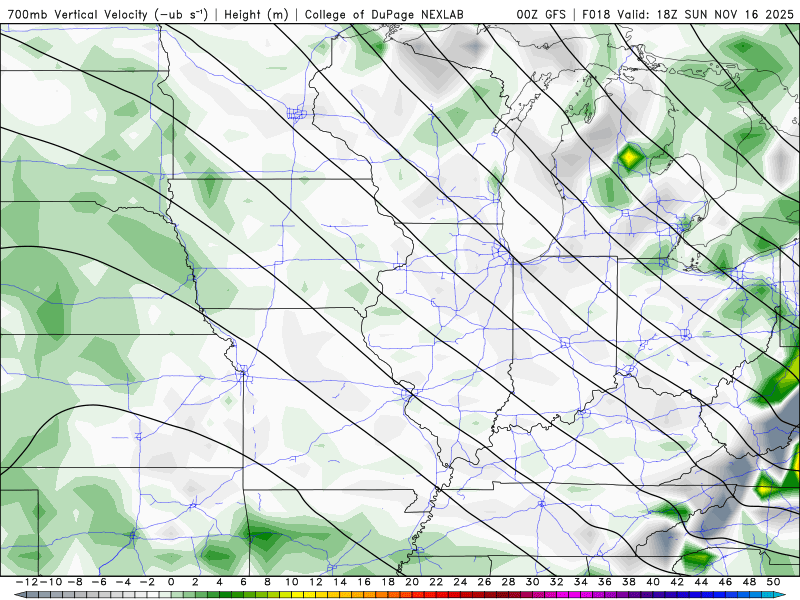This screenshot has width=800, height=600.
Task: Click the '36' color bar label
Action: pyautogui.click(x=605, y=582)
